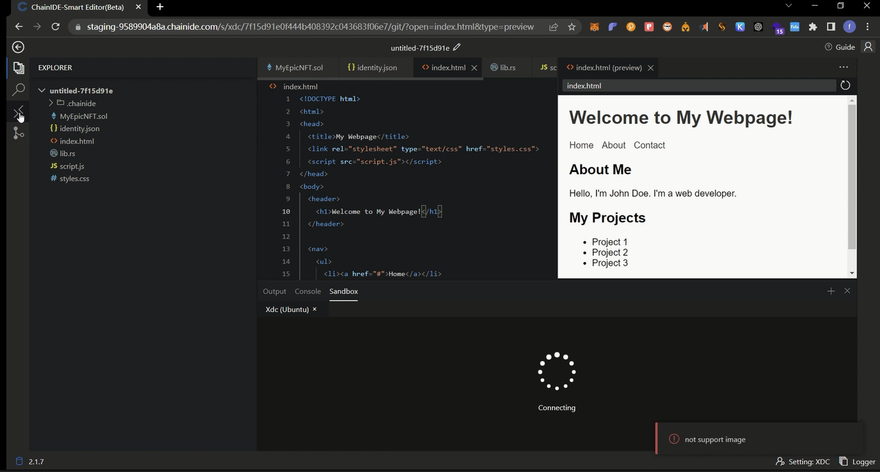This screenshot has height=472, width=880.
Task: Switch to the Output panel tab
Action: pyautogui.click(x=274, y=291)
